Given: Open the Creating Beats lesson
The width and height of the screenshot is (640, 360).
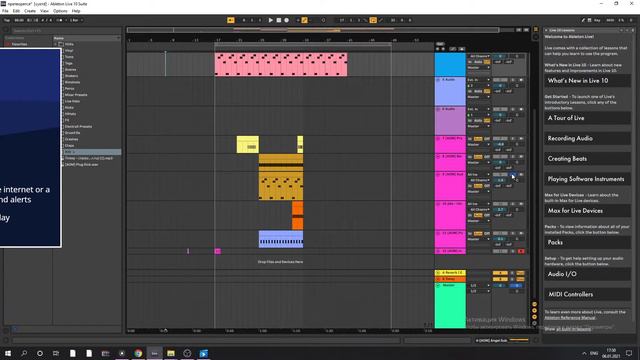Looking at the screenshot, I should click(587, 159).
